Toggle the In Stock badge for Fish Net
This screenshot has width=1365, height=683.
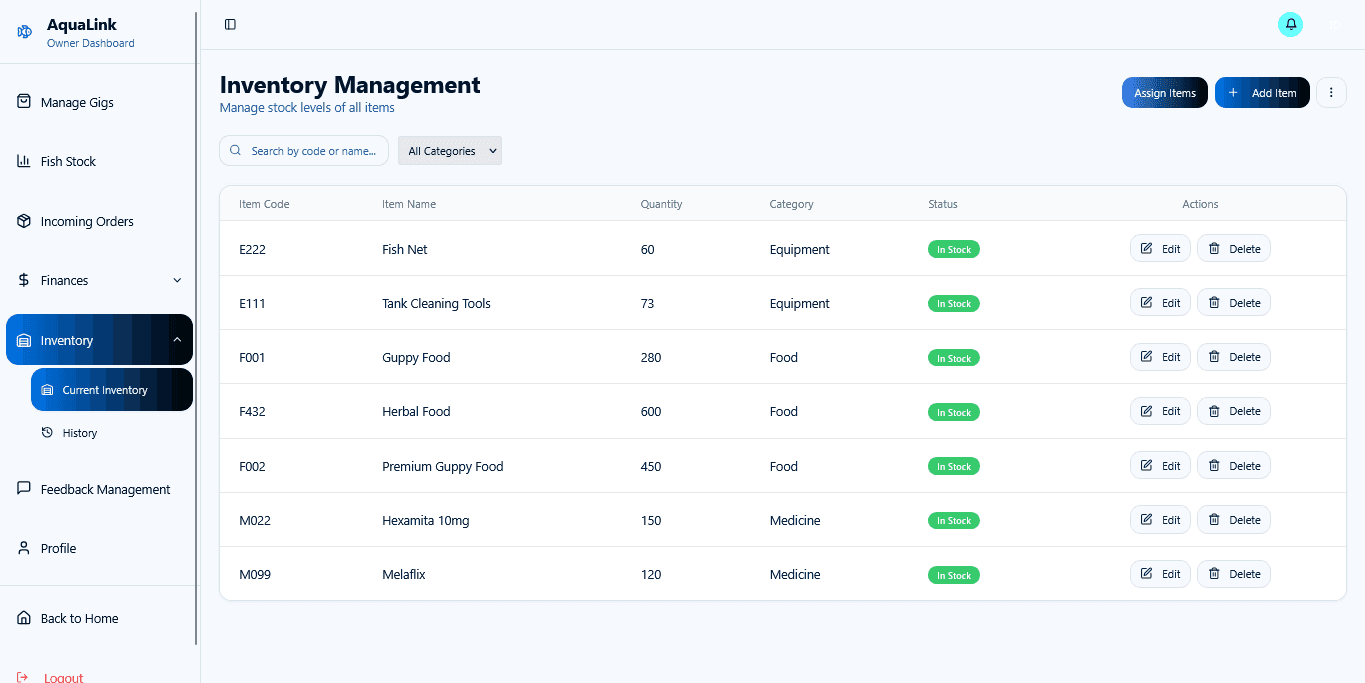[x=953, y=249]
